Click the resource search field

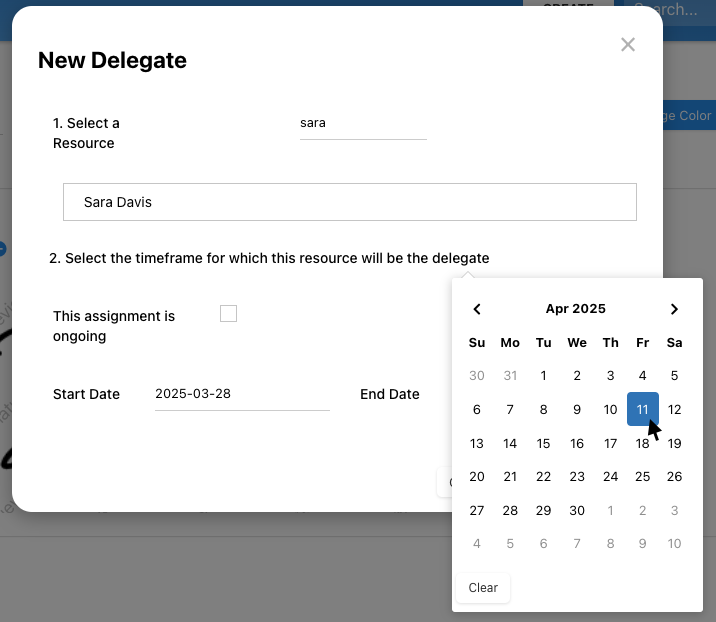point(362,124)
